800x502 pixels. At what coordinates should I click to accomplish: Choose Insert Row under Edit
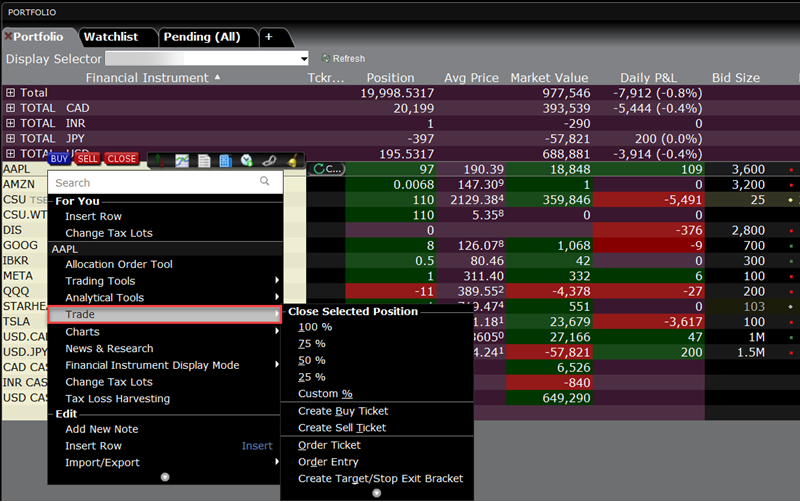tap(93, 446)
